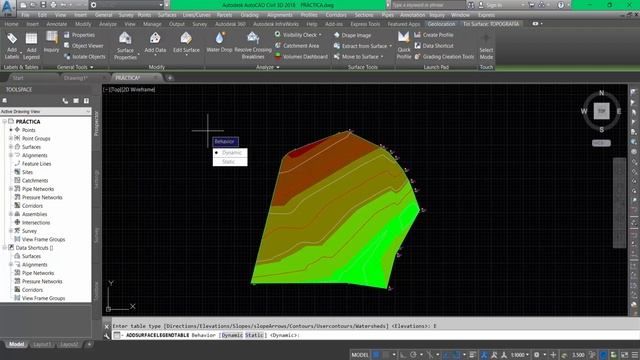The width and height of the screenshot is (640, 360).
Task: Select Feature Lines in Prospector tree
Action: 36,164
